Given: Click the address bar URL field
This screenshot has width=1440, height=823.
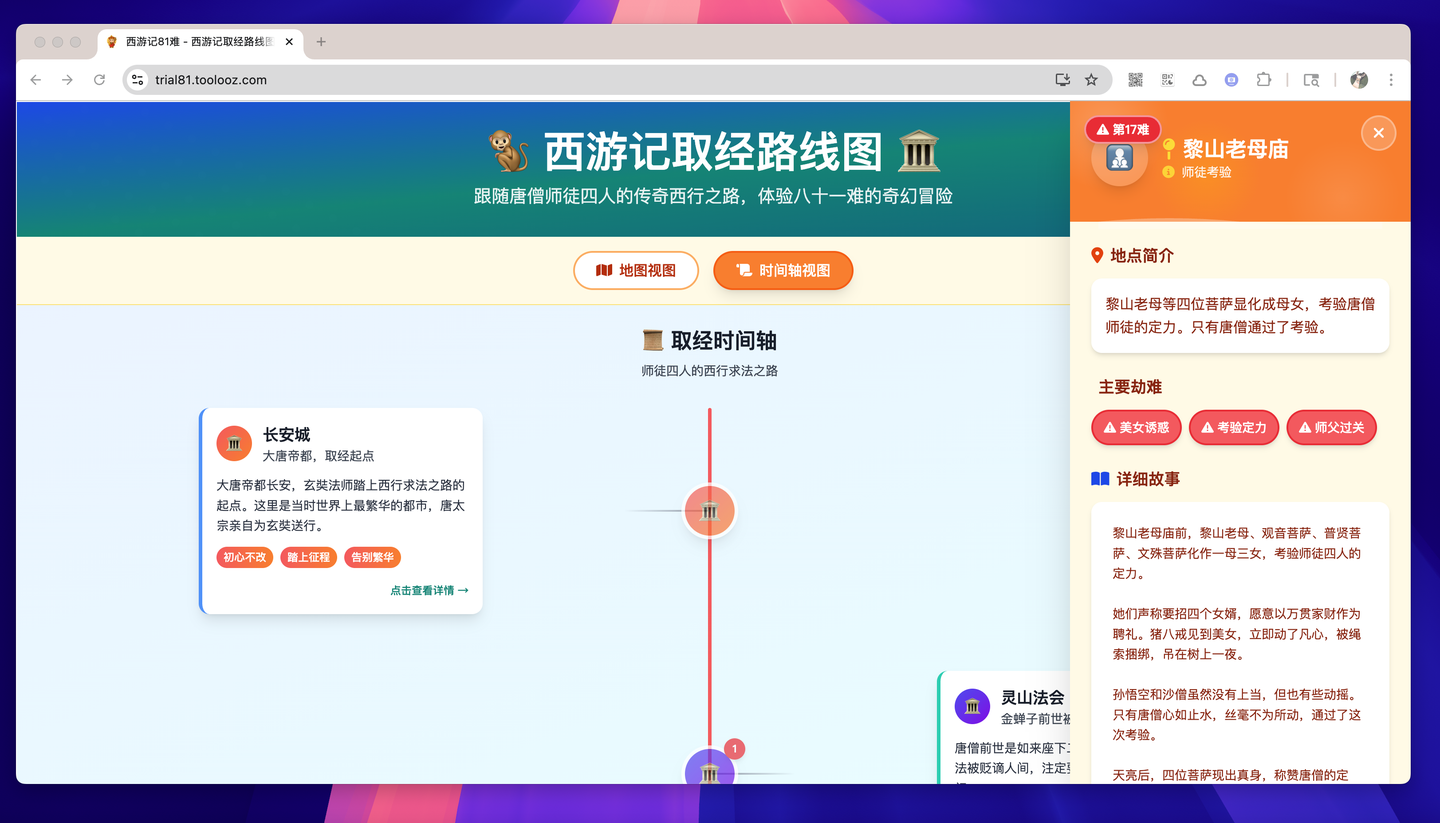Looking at the screenshot, I should [x=300, y=79].
